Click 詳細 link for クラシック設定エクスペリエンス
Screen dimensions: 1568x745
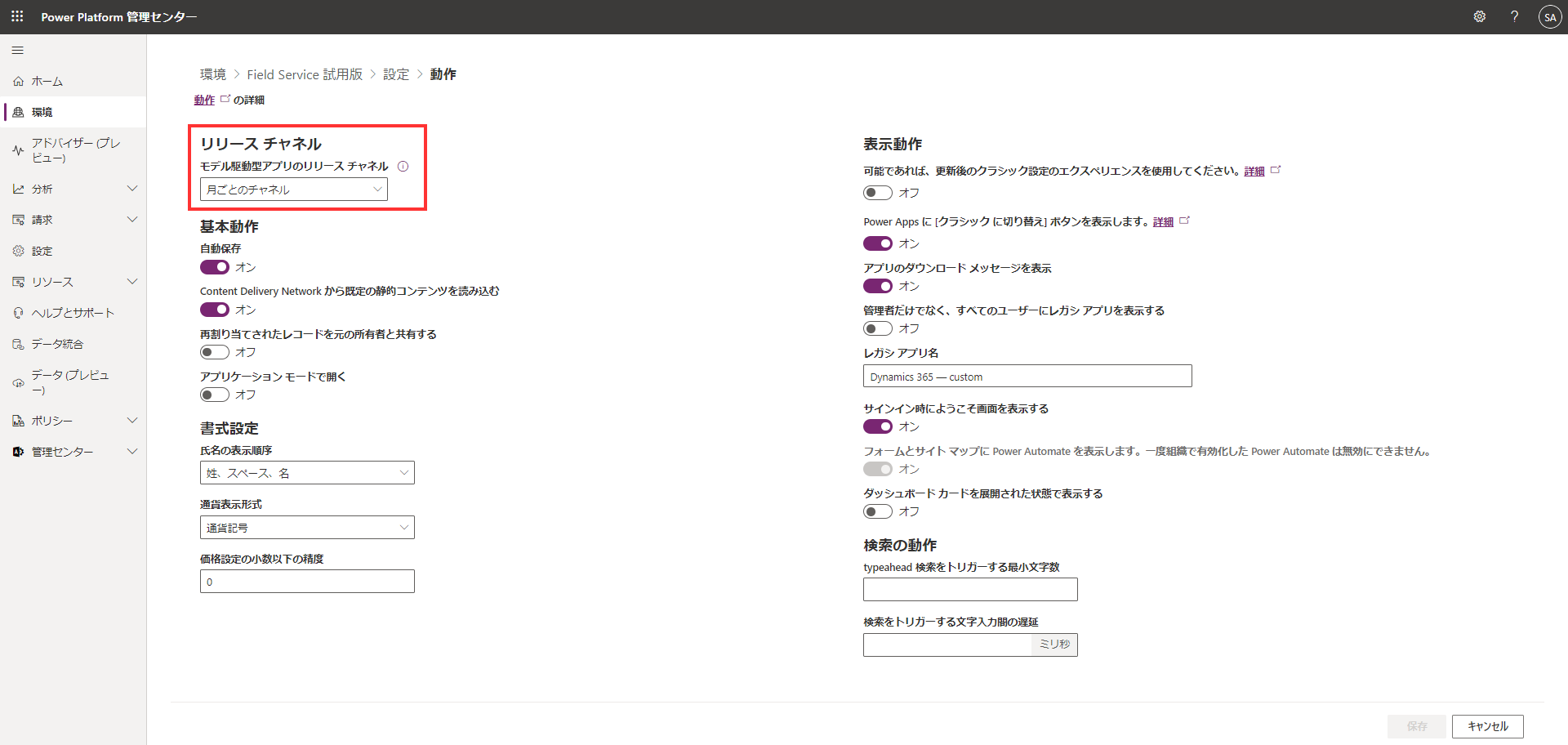pos(1254,171)
